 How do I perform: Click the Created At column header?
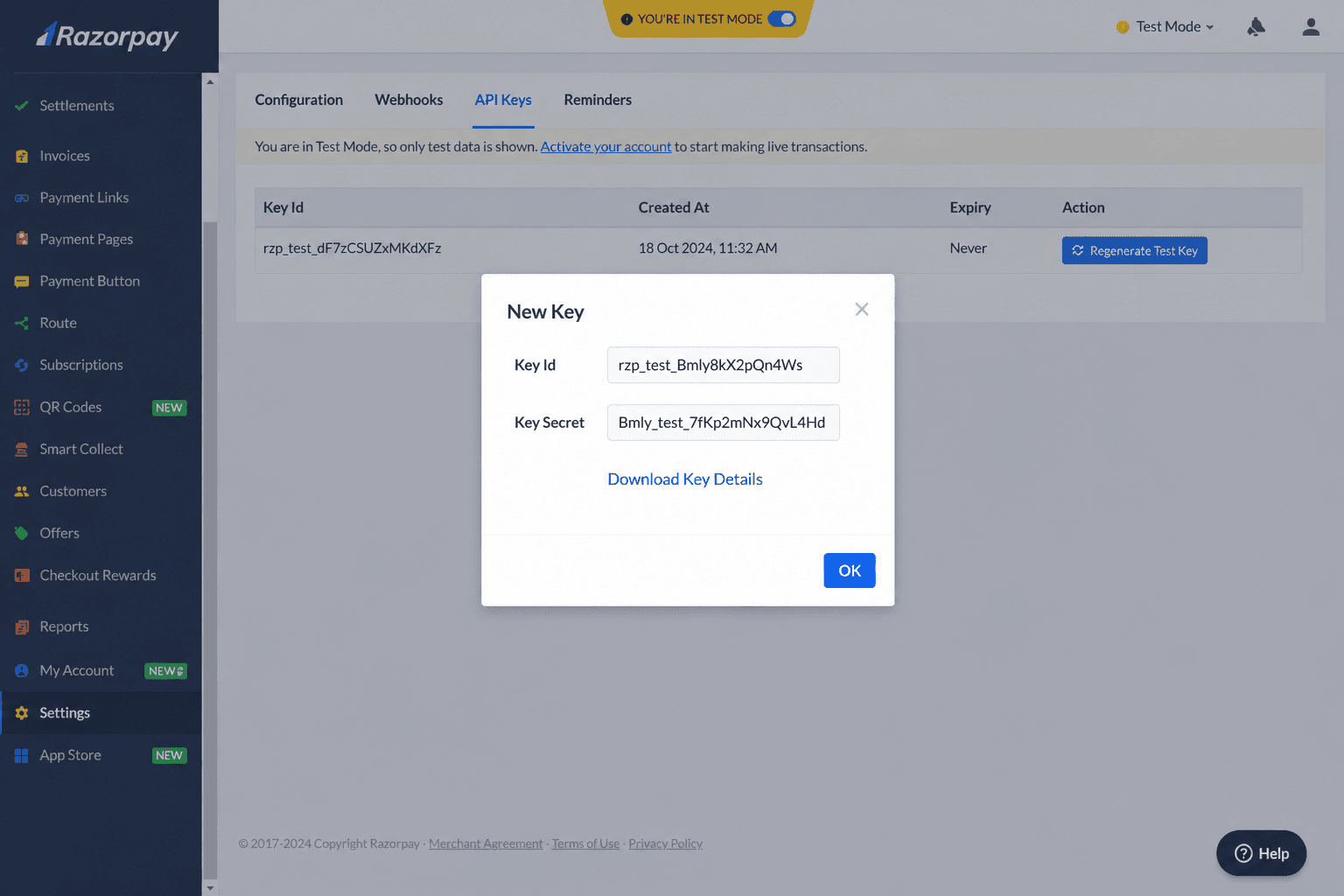point(674,207)
